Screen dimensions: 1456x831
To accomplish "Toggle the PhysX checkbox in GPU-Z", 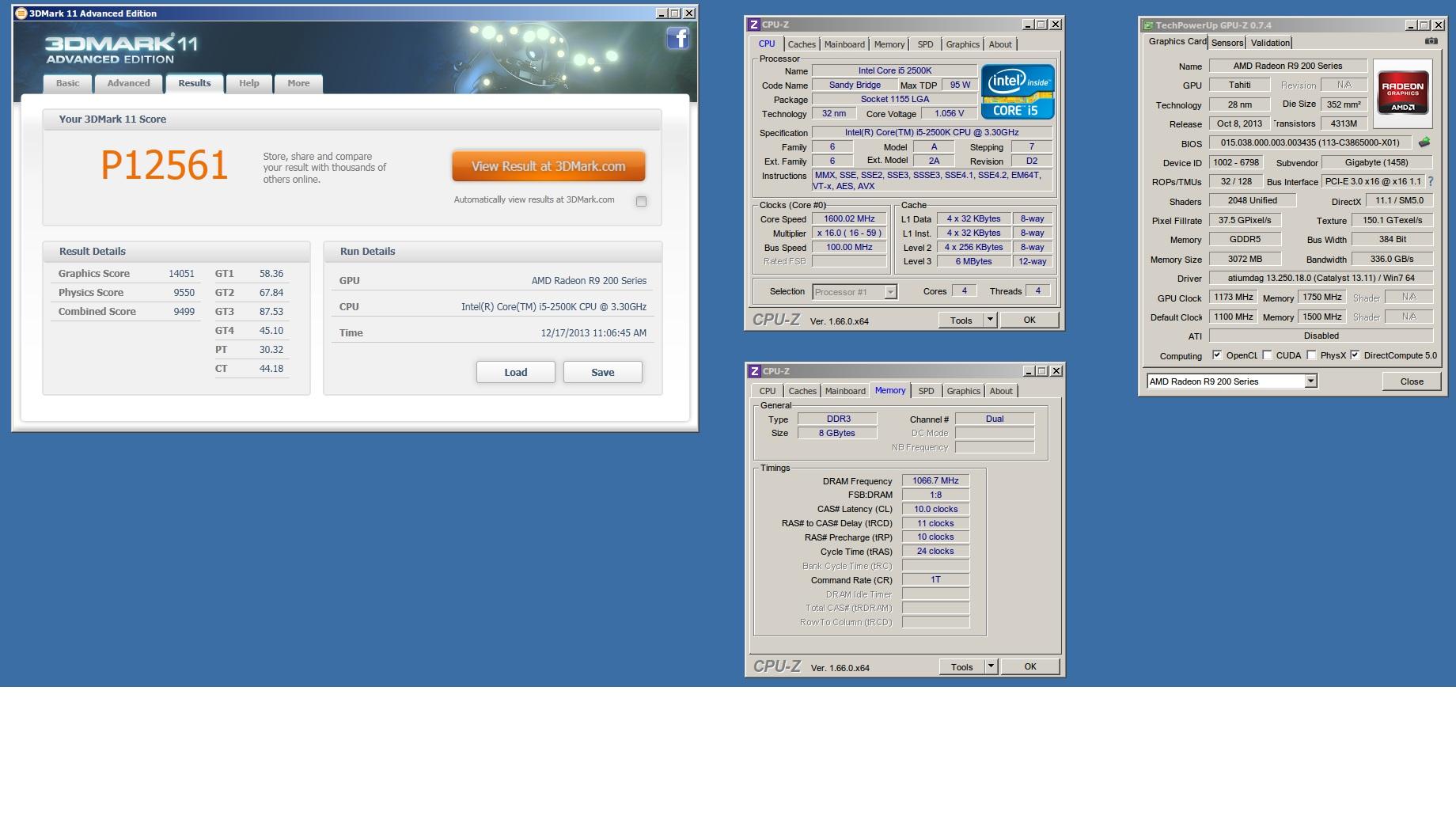I will (1311, 355).
